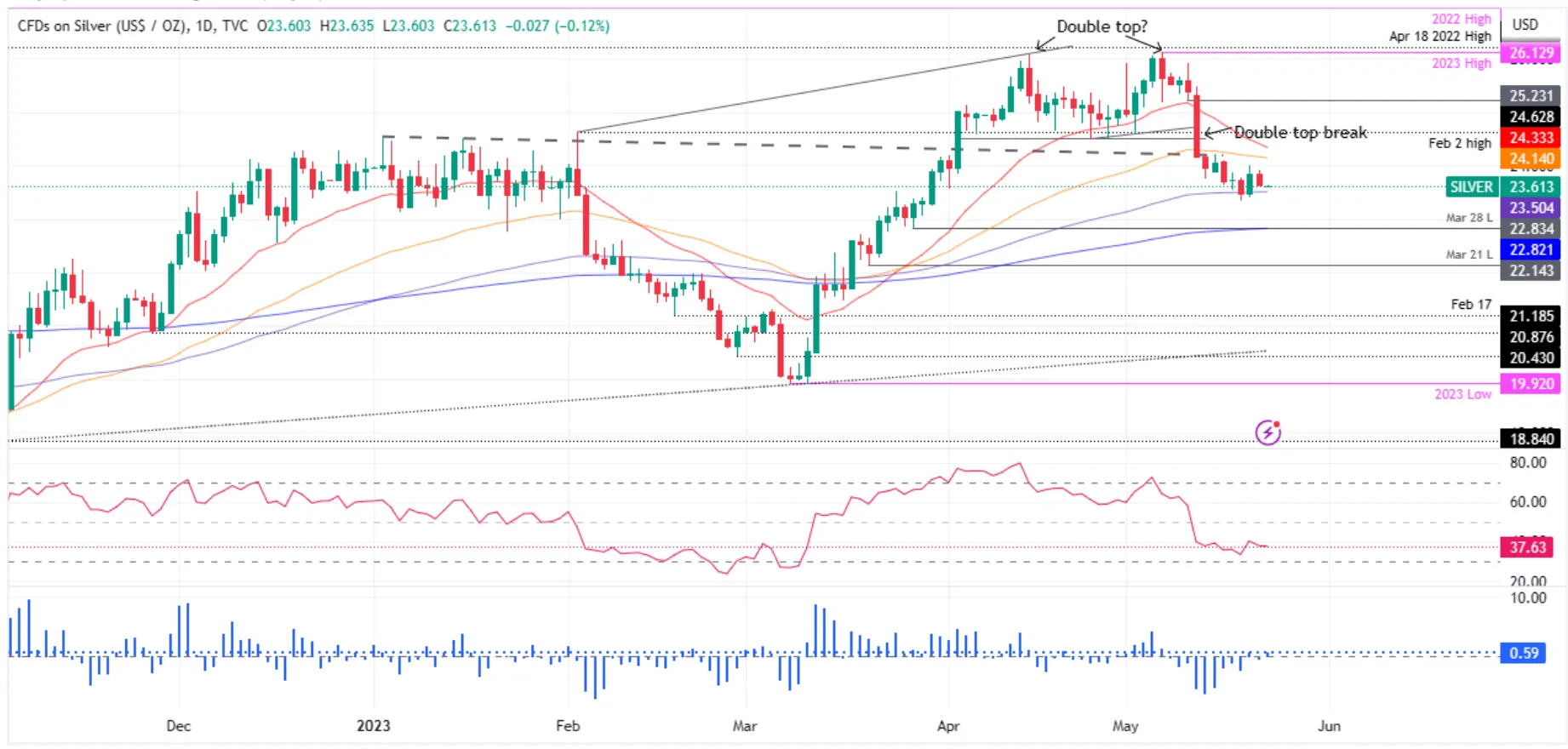Click the '2023' date axis label

pyautogui.click(x=374, y=726)
